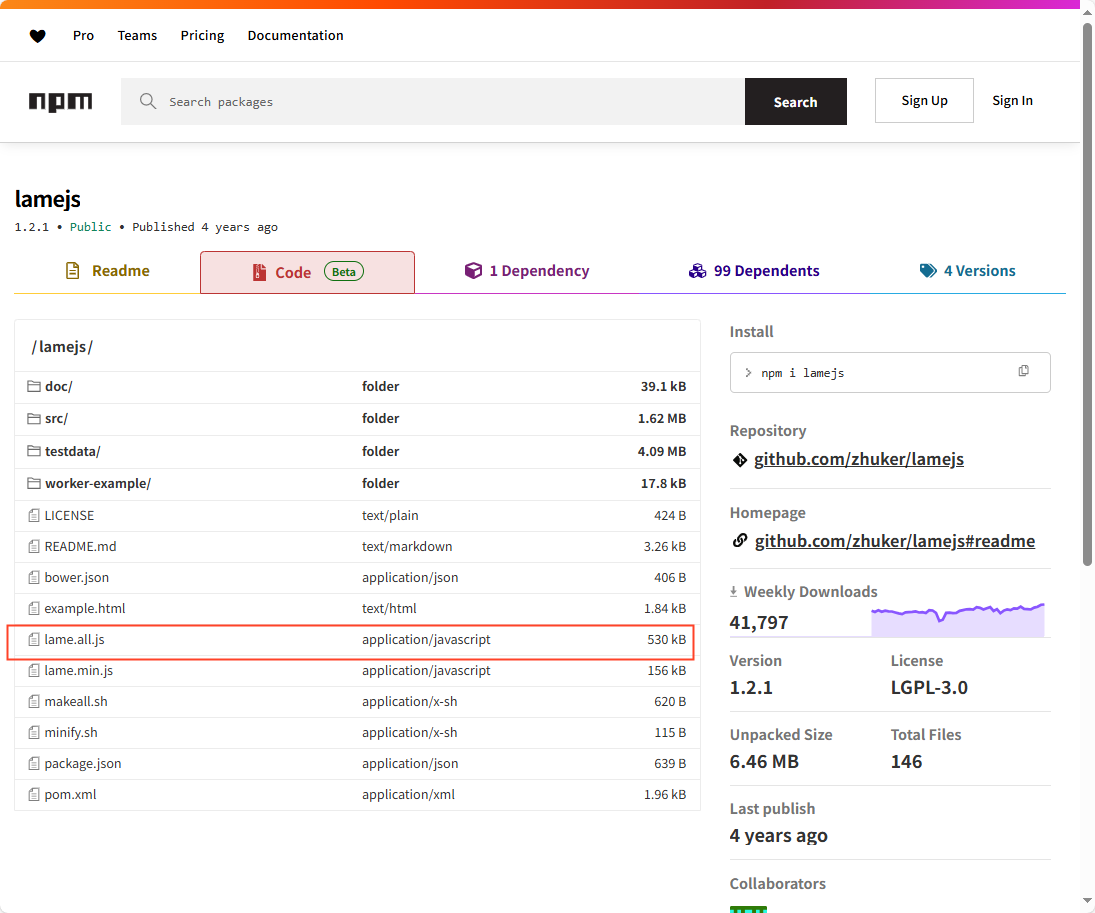
Task: Open the lame.all.js file
Action: 75,639
